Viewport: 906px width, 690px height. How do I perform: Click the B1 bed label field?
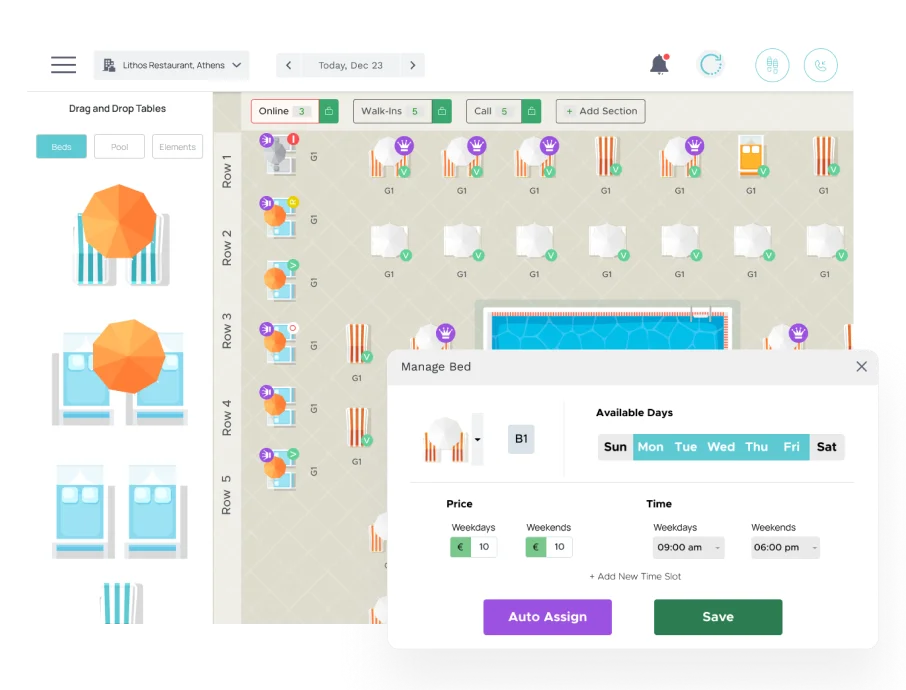point(521,439)
